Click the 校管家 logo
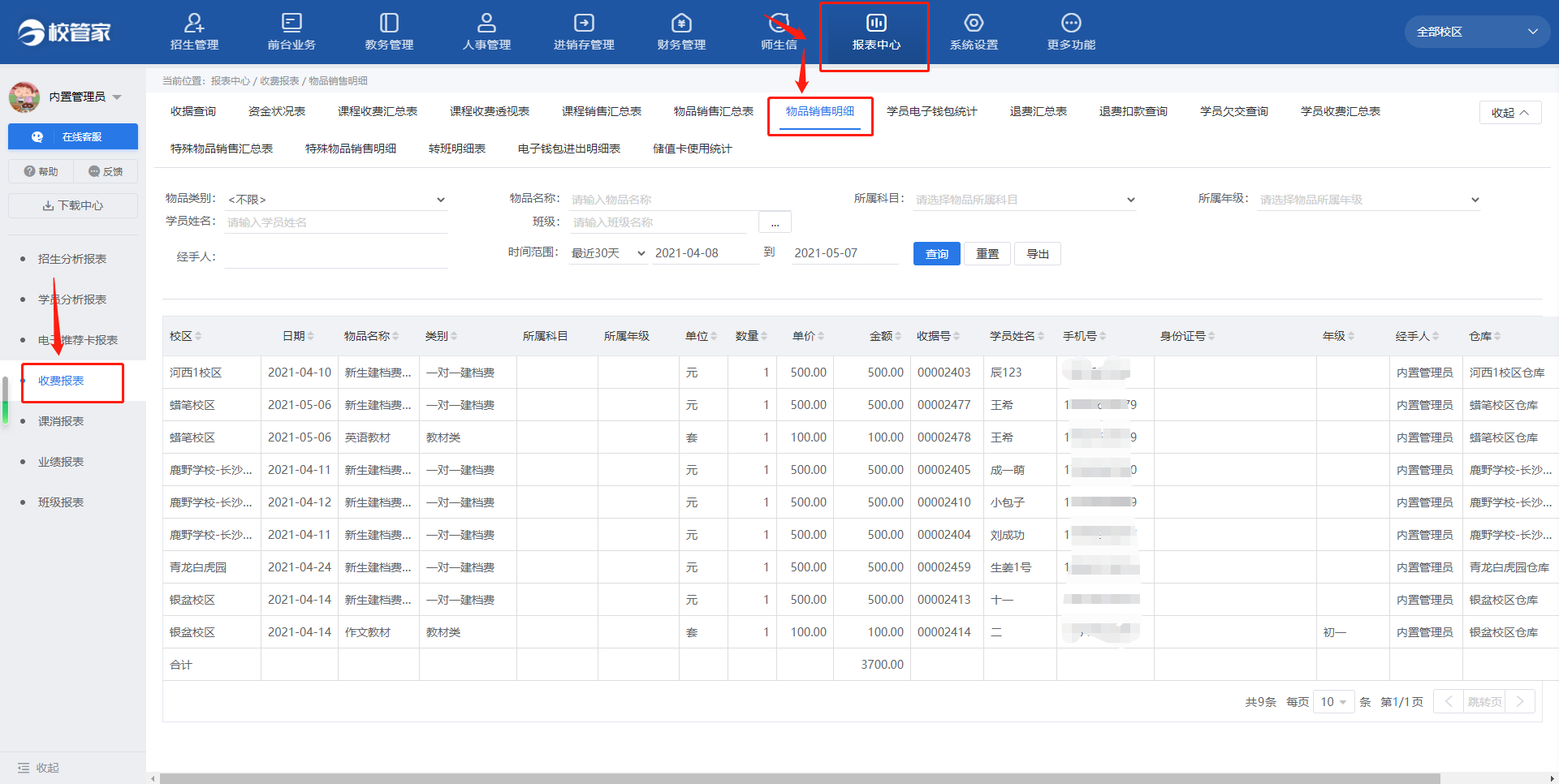Image resolution: width=1559 pixels, height=784 pixels. pyautogui.click(x=64, y=32)
